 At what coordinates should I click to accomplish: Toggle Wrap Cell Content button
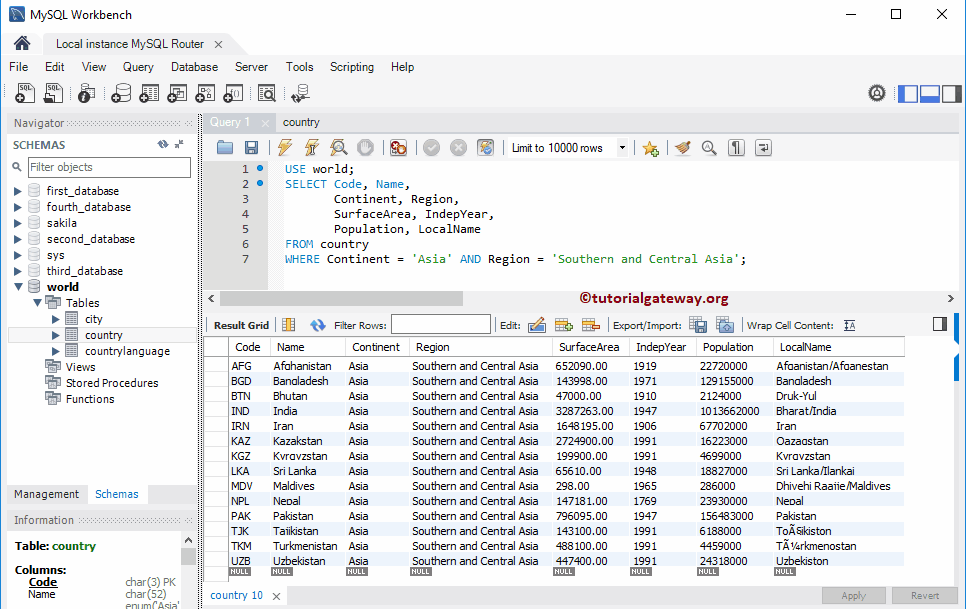849,325
